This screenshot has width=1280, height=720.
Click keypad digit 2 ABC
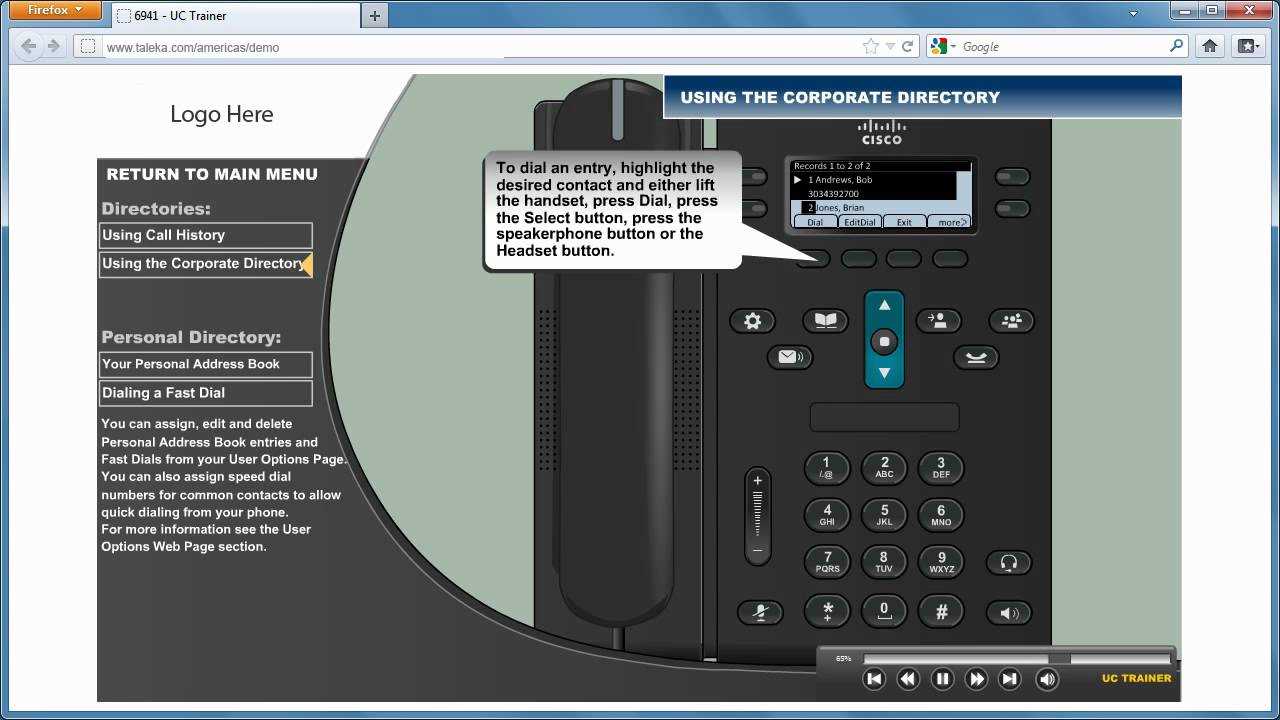[884, 467]
